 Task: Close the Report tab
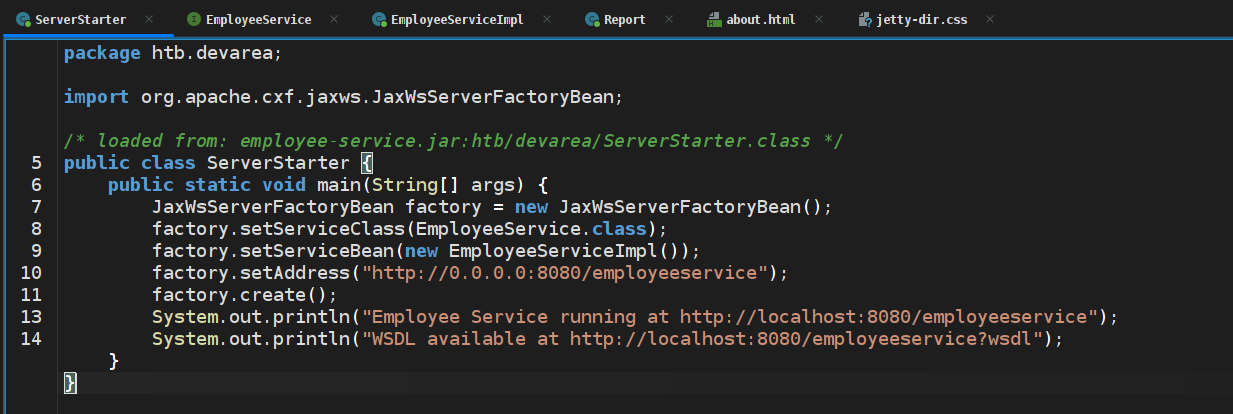click(x=668, y=19)
